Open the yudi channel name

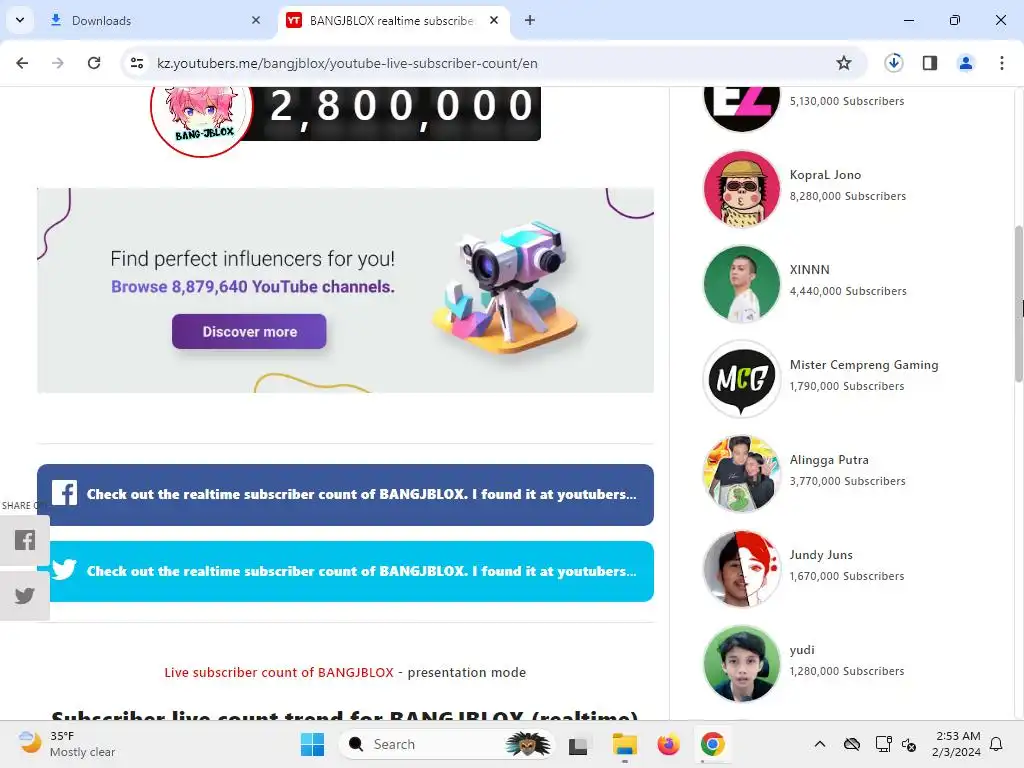[802, 650]
